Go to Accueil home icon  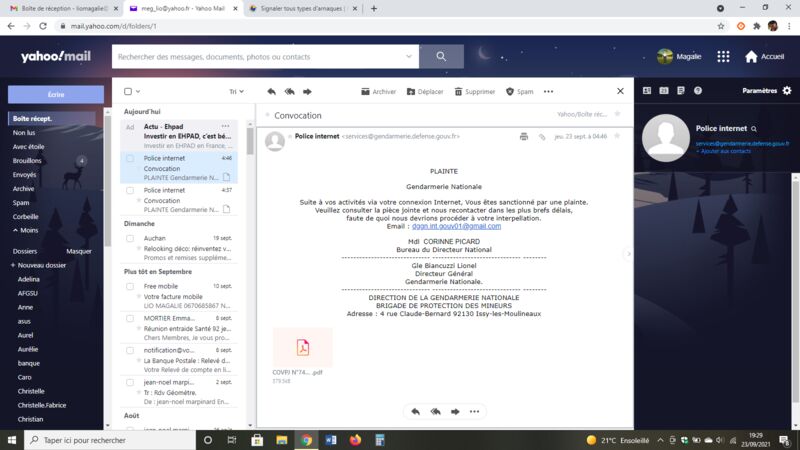pos(751,57)
